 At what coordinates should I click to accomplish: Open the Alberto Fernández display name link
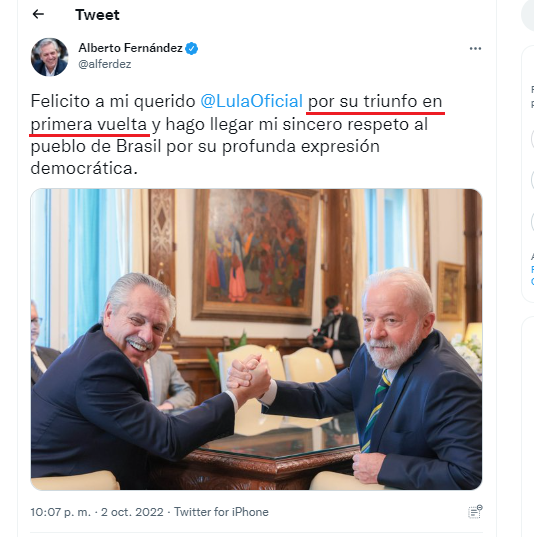[x=131, y=48]
